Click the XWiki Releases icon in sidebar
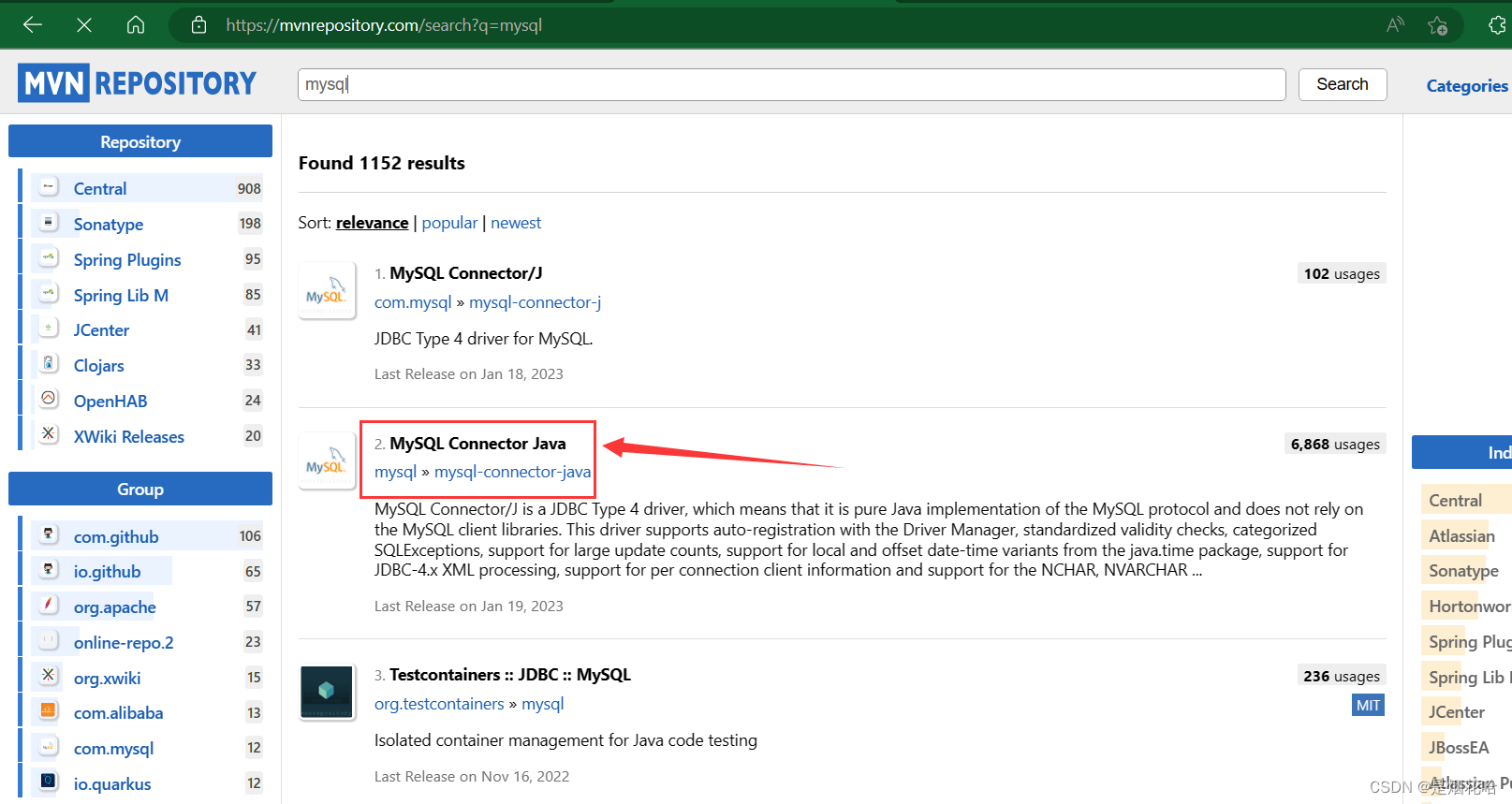 pyautogui.click(x=49, y=435)
